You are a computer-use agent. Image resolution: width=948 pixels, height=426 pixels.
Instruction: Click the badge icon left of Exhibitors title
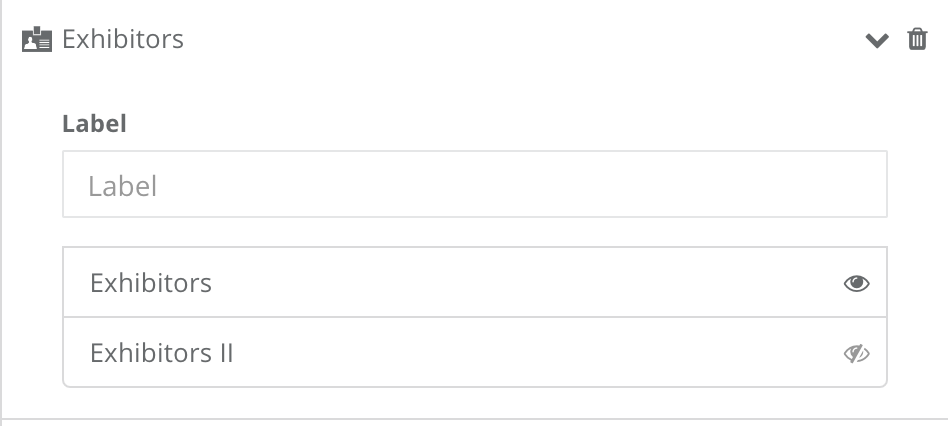click(37, 39)
